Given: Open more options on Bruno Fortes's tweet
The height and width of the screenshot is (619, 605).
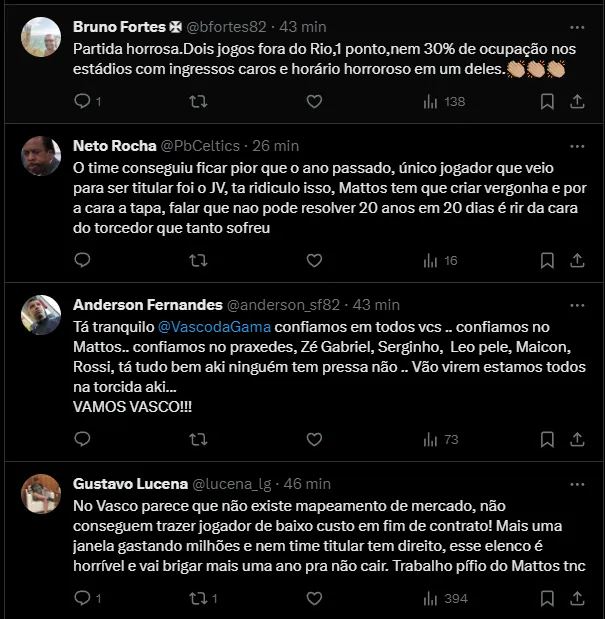Looking at the screenshot, I should tap(578, 25).
